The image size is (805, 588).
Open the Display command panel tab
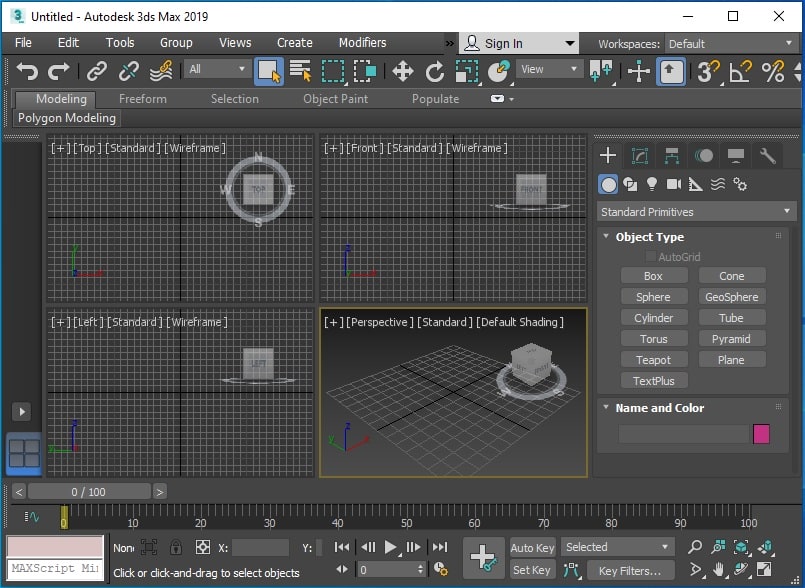(x=736, y=155)
